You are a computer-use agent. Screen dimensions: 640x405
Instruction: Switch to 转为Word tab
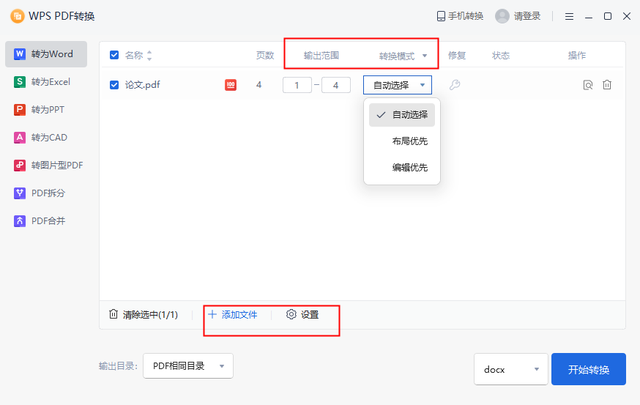click(x=46, y=54)
